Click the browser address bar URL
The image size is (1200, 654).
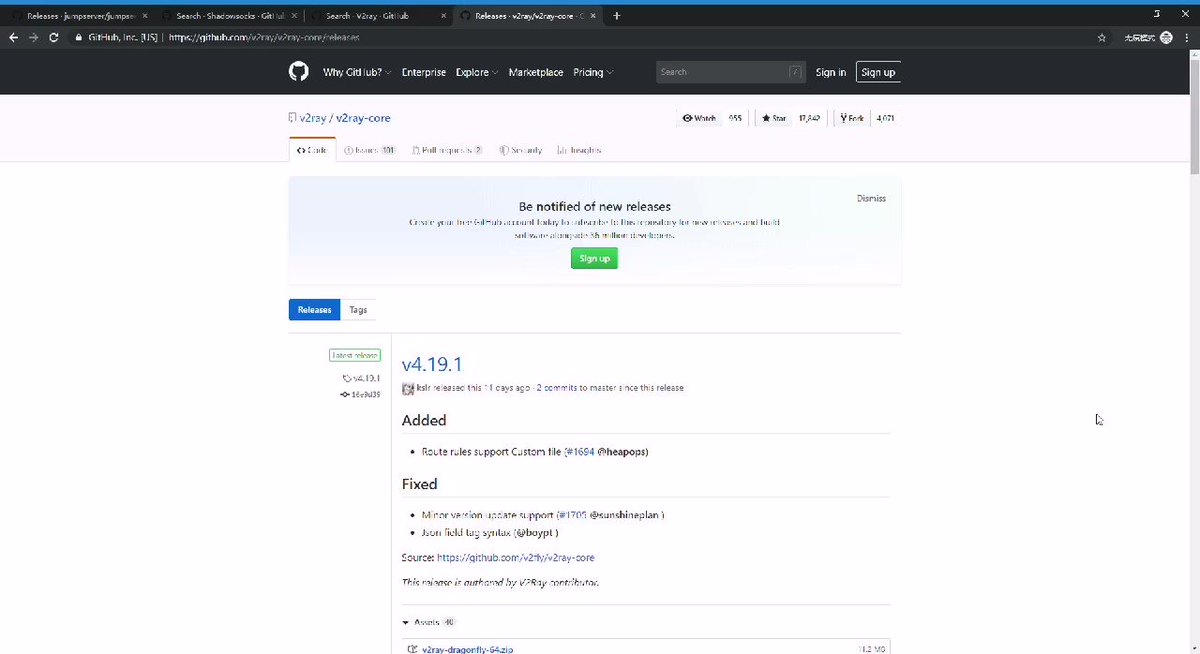point(264,37)
